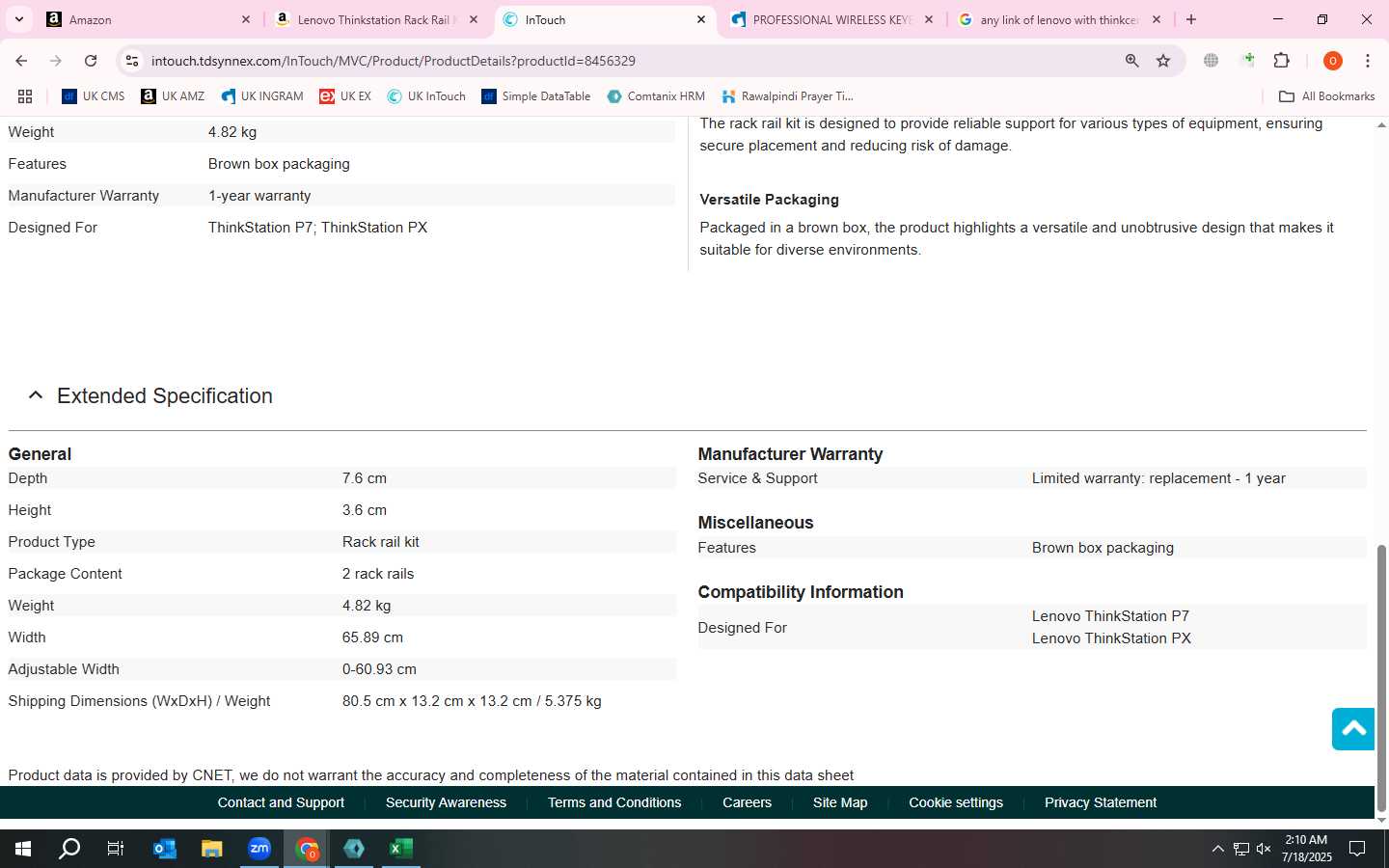Open the Windows Start menu

tap(23, 849)
